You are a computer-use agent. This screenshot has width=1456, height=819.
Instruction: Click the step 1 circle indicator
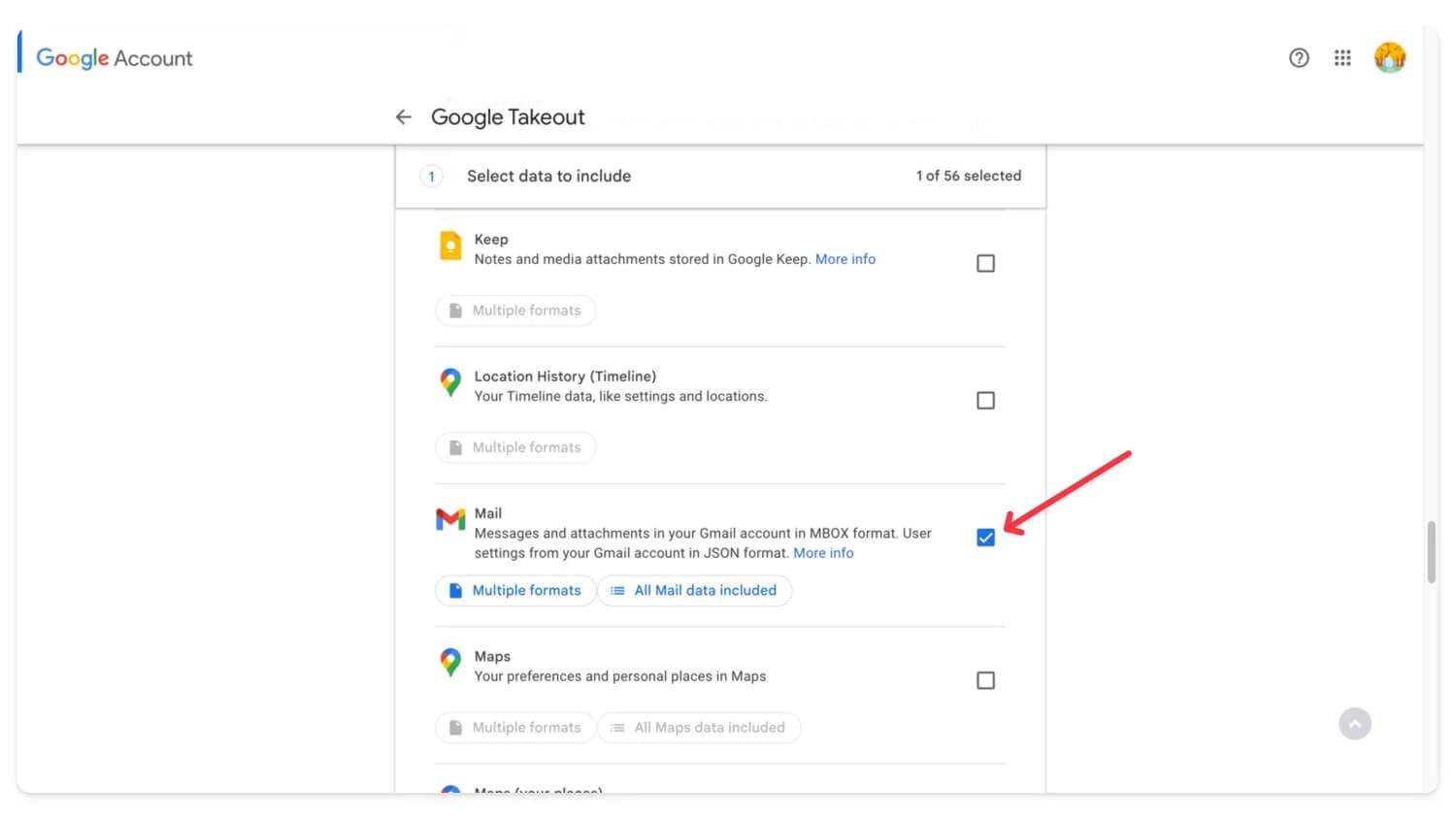tap(431, 177)
